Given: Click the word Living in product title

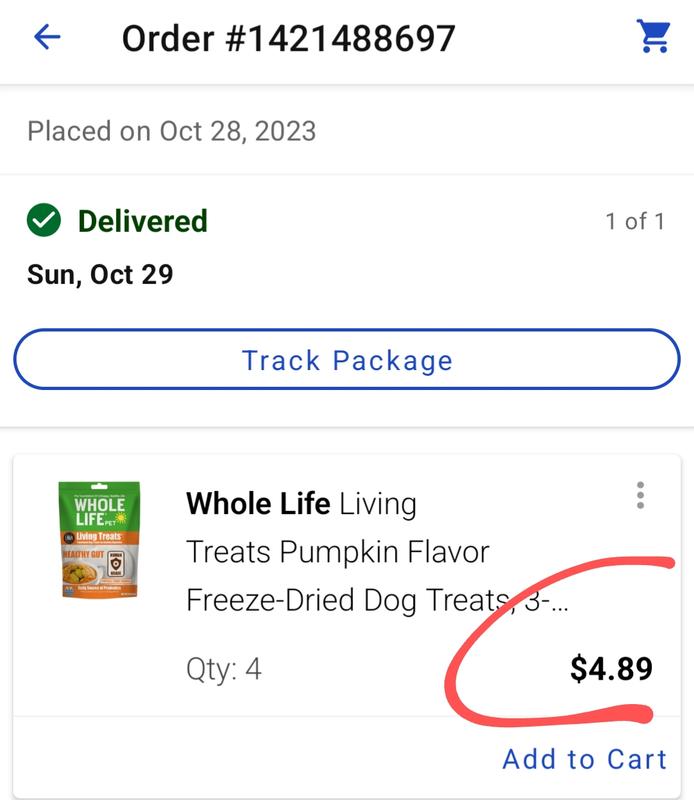Looking at the screenshot, I should click(x=378, y=505).
